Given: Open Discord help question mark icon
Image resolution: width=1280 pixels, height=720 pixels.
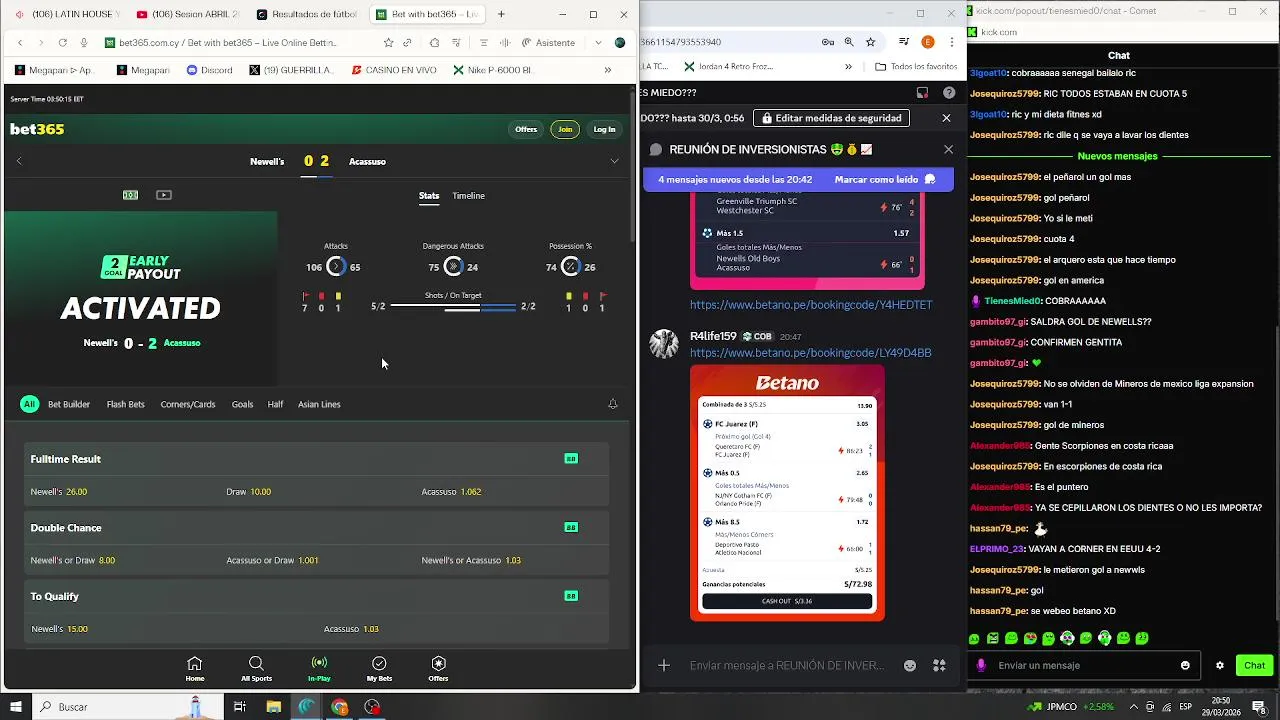Looking at the screenshot, I should (948, 93).
